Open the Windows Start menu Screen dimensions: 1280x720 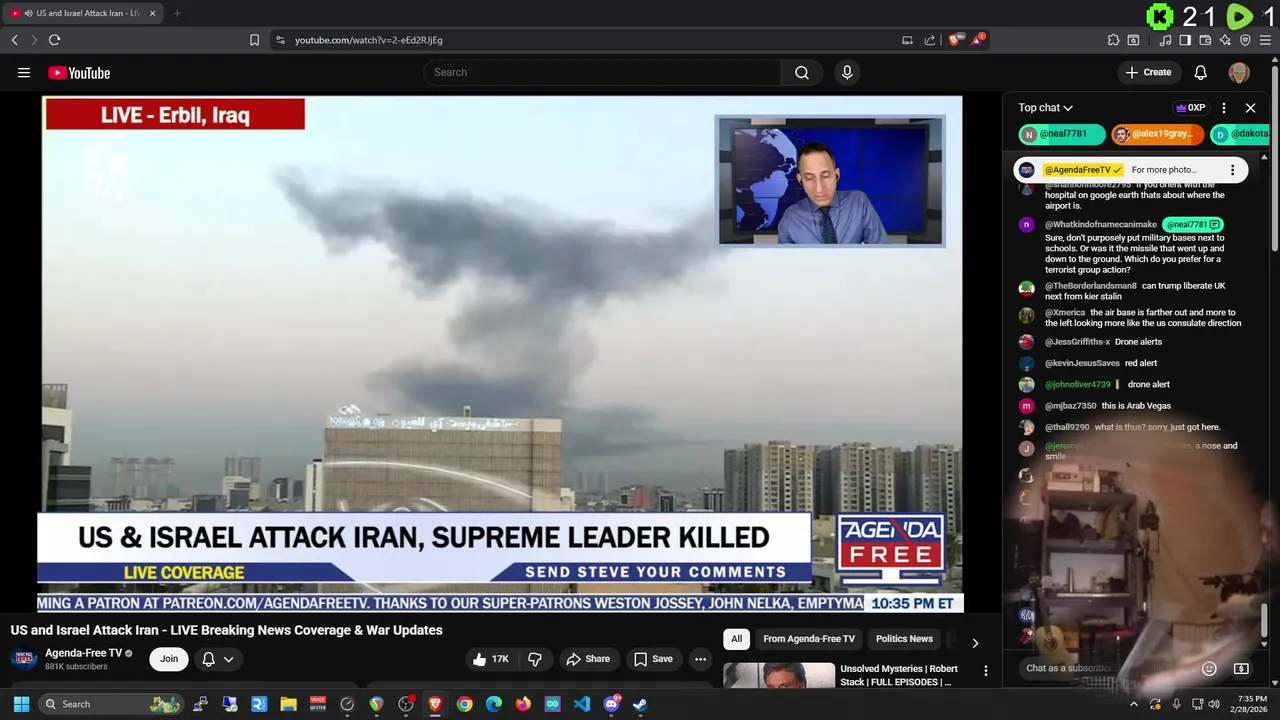21,704
